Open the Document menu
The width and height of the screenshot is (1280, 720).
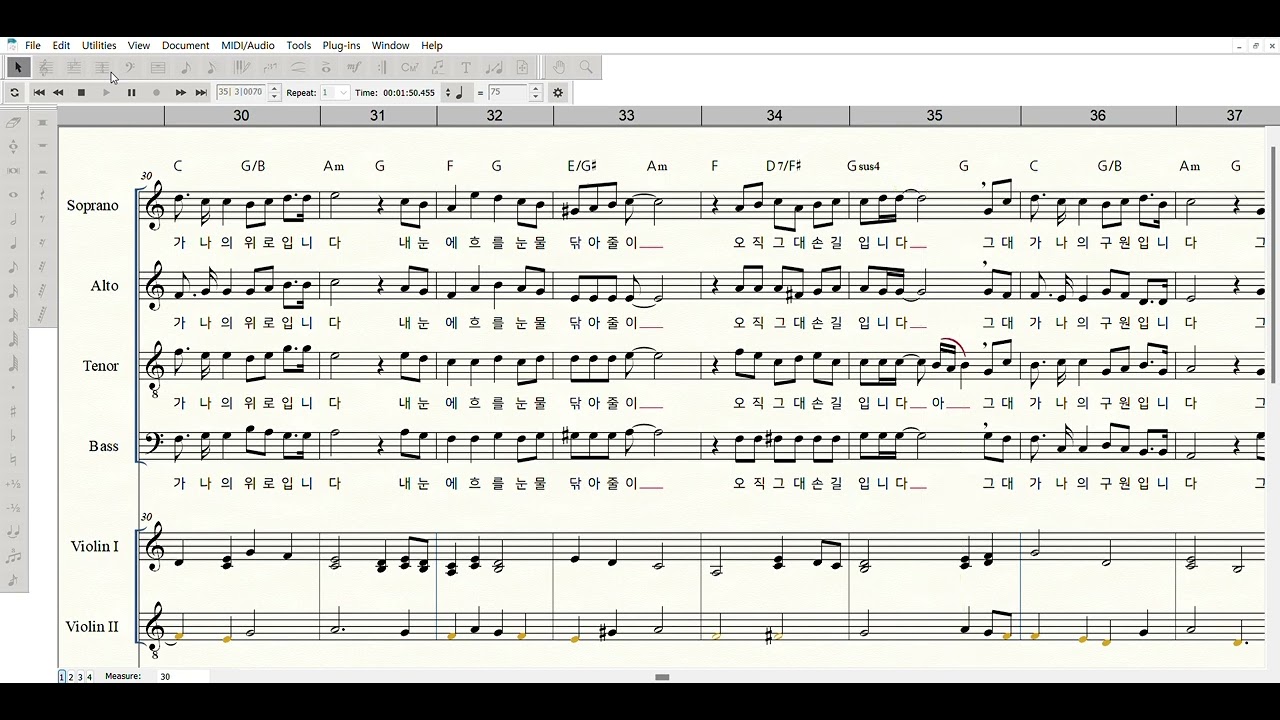click(x=185, y=45)
